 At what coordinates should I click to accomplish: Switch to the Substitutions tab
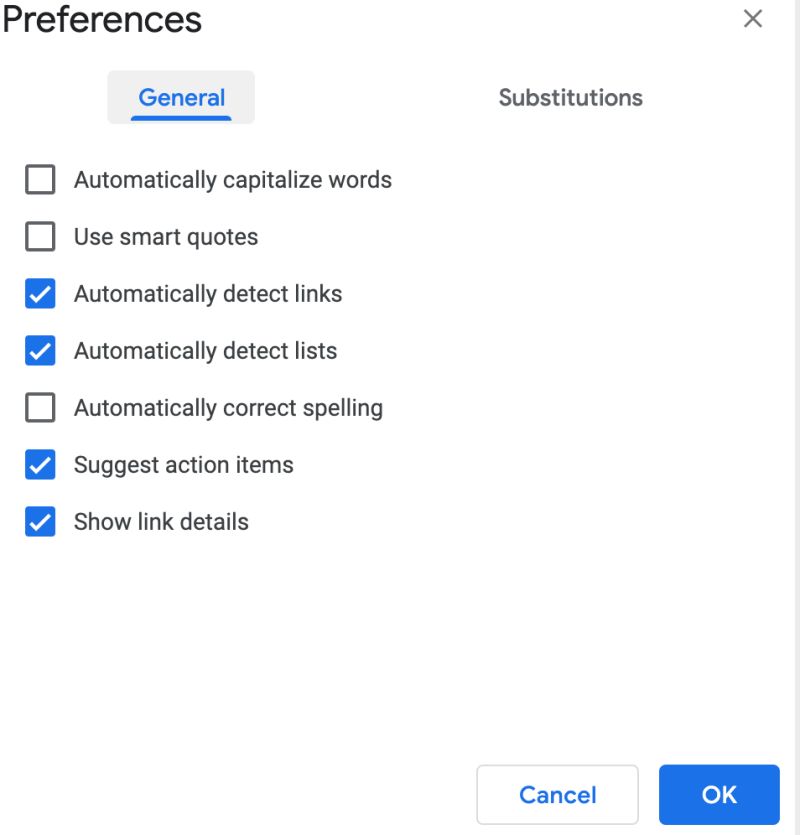(570, 98)
